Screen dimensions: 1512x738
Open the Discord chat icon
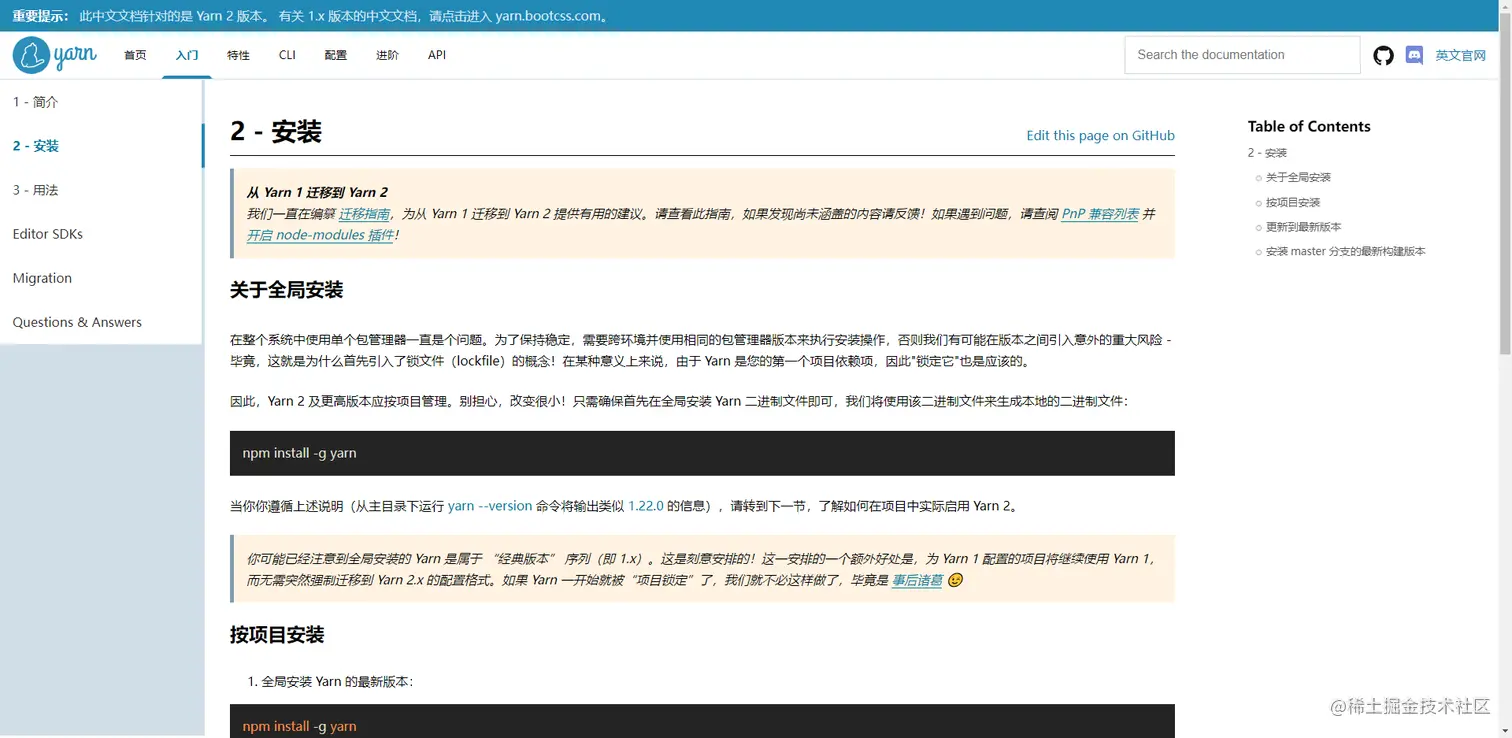click(x=1414, y=56)
